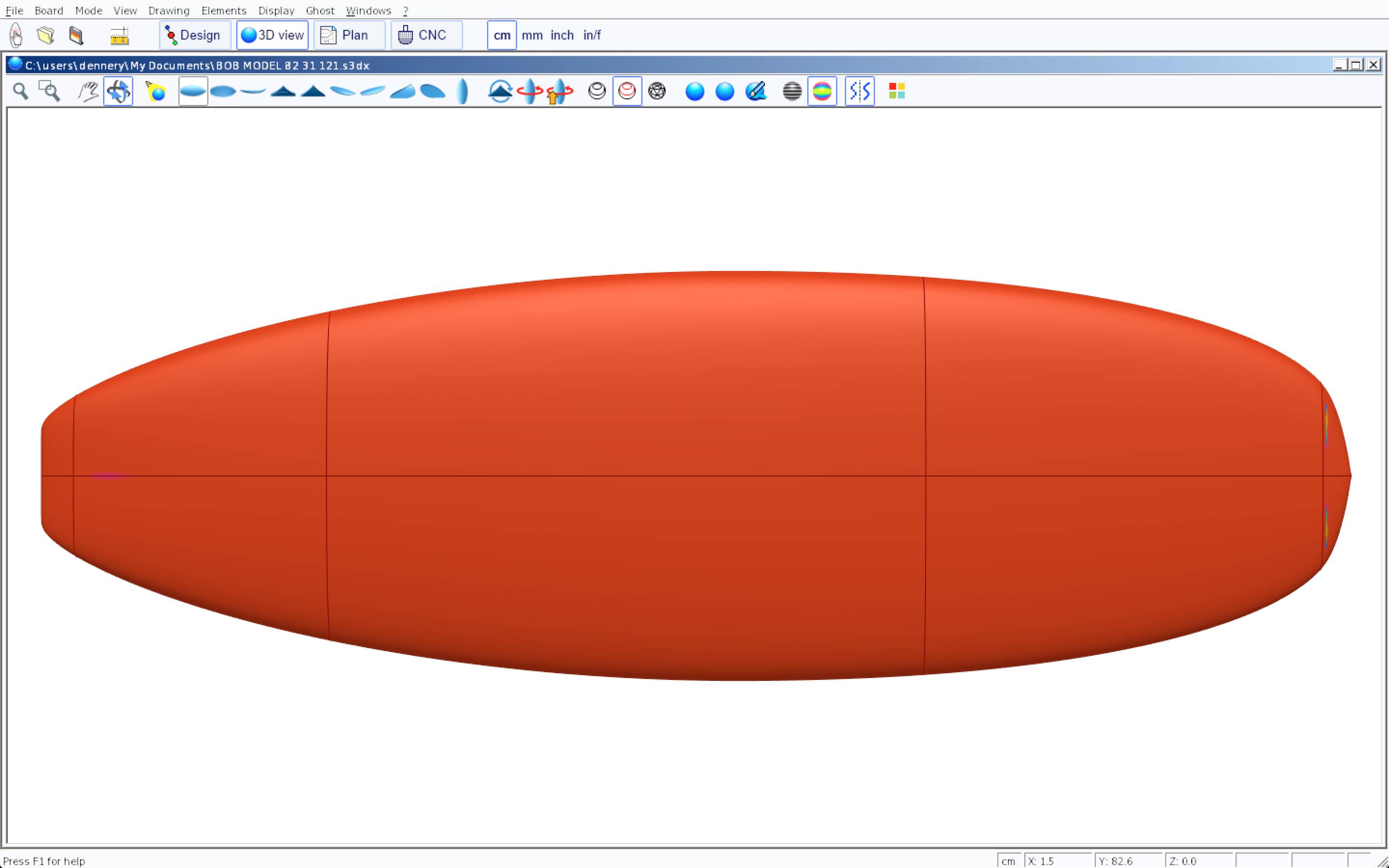Image resolution: width=1389 pixels, height=868 pixels.
Task: Select the vertical nose-on view icon
Action: click(462, 91)
